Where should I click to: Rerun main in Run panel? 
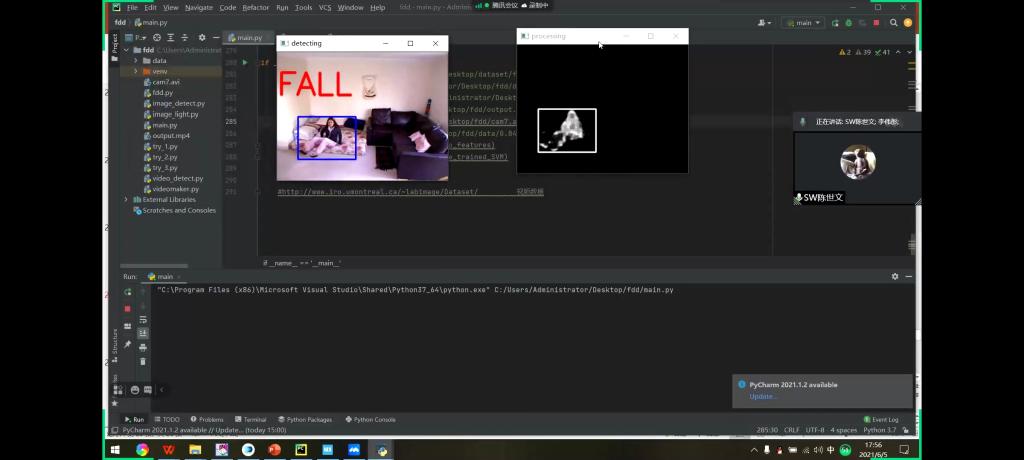tap(128, 292)
